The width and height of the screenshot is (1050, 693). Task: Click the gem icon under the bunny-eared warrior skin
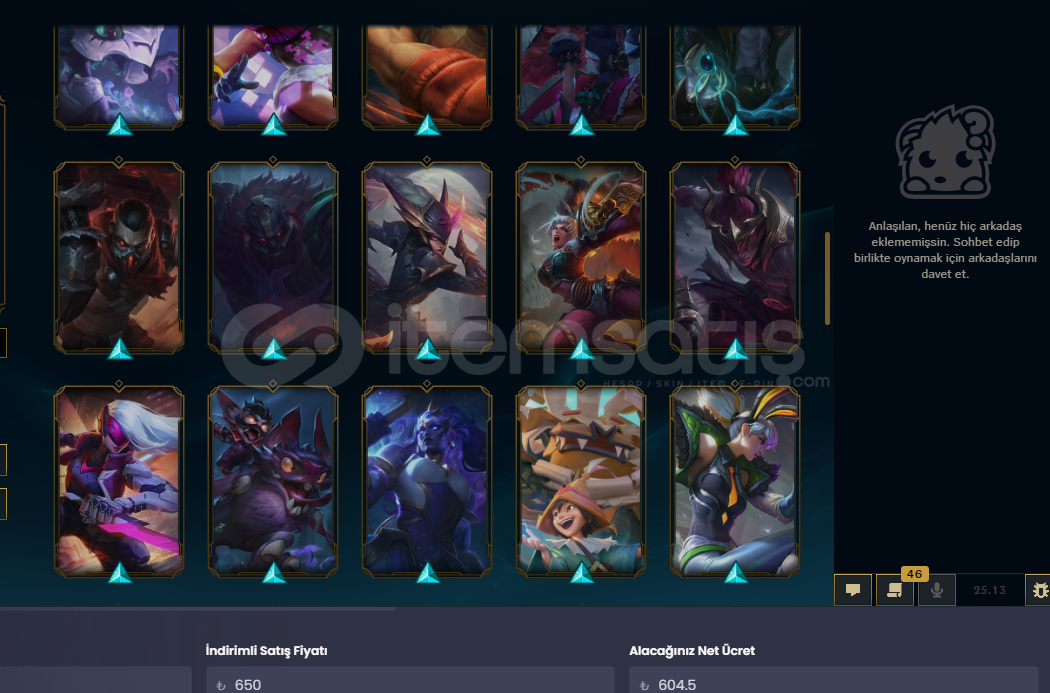pyautogui.click(x=735, y=572)
